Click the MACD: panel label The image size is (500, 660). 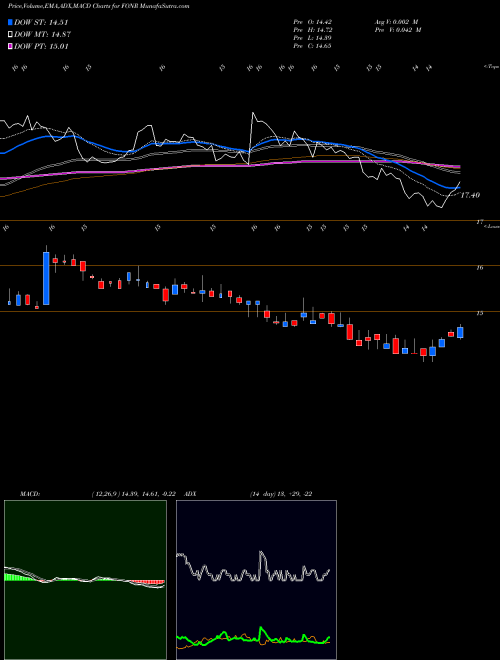click(30, 494)
